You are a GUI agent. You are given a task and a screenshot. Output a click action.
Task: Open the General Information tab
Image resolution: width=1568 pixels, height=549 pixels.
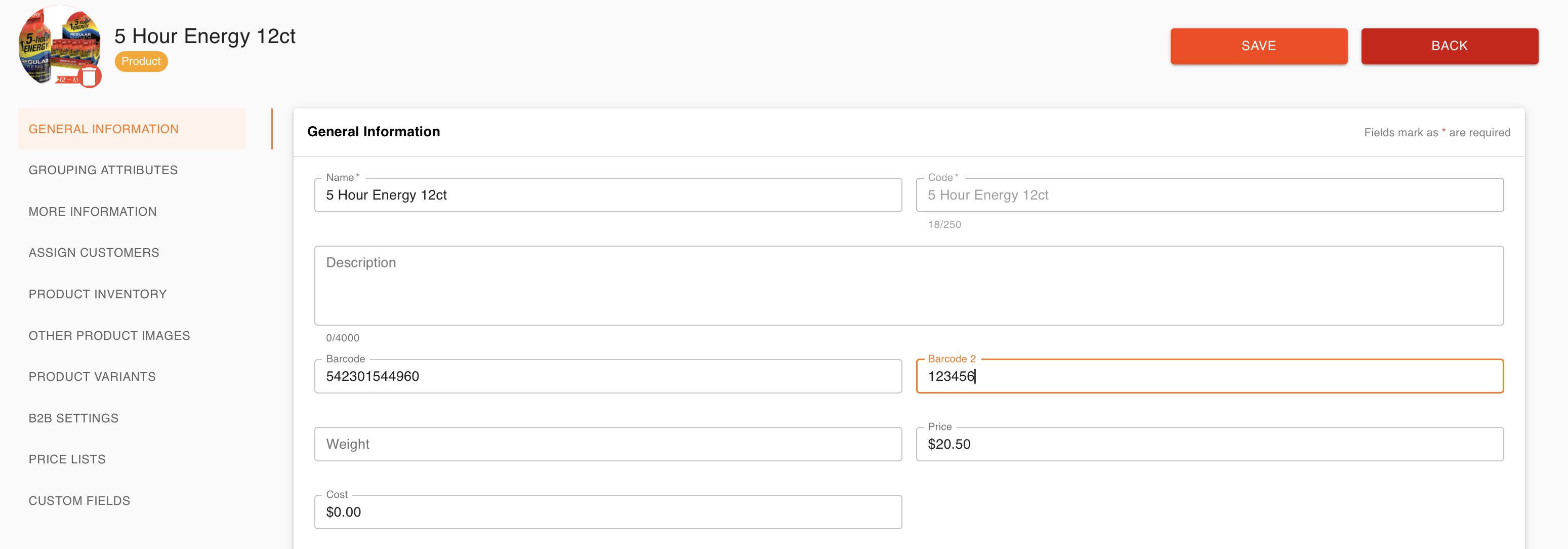pyautogui.click(x=132, y=129)
